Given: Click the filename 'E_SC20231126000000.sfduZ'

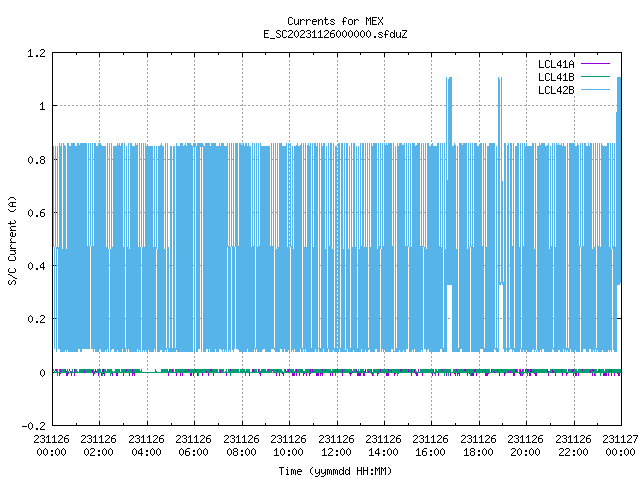Looking at the screenshot, I should point(335,34).
